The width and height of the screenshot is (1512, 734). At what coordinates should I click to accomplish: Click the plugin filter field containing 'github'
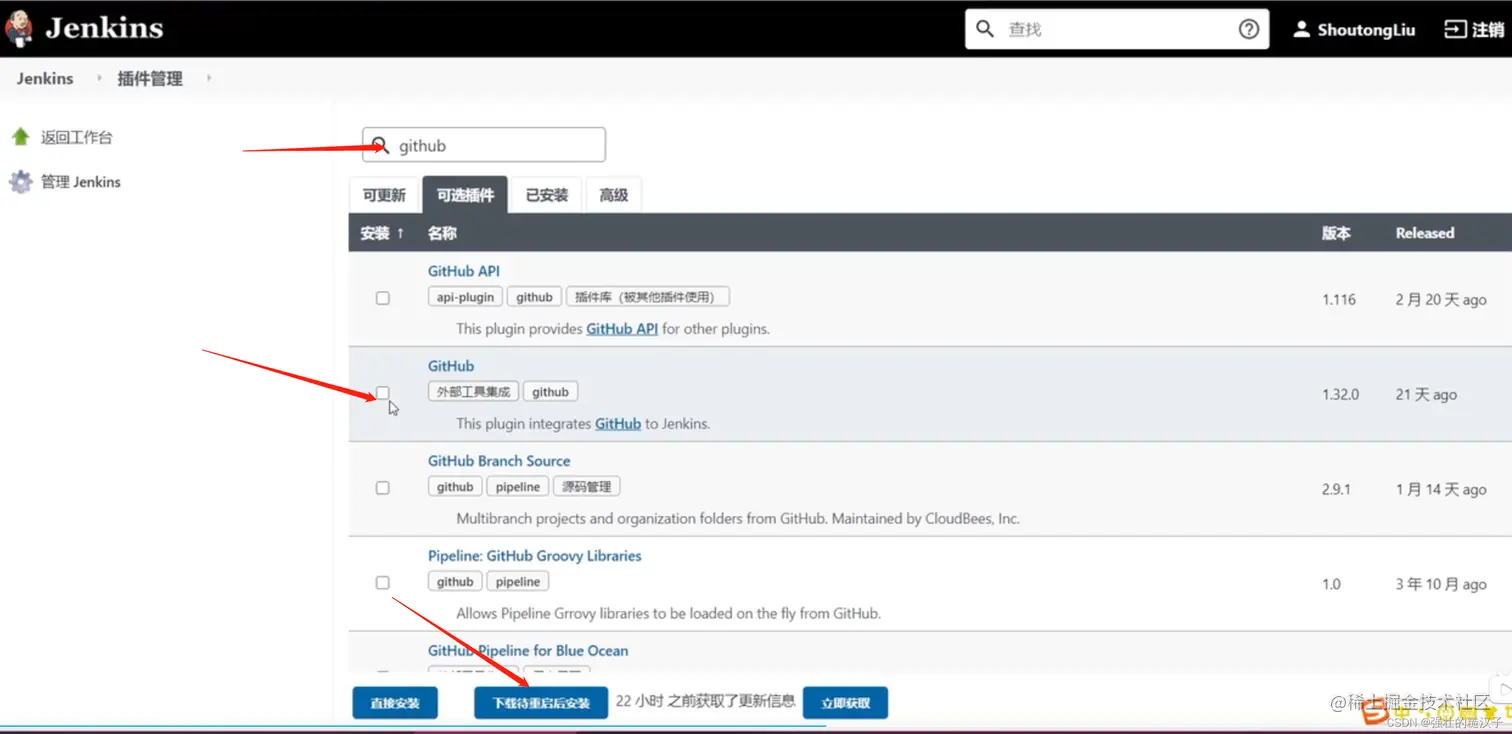tap(484, 145)
